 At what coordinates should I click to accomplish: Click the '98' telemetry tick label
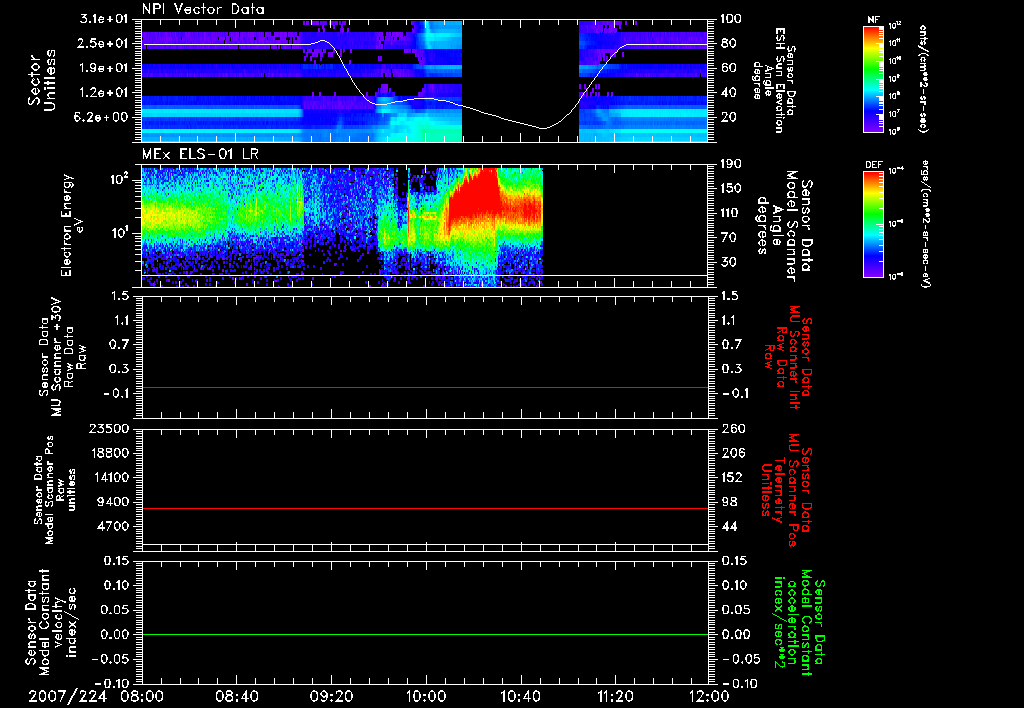click(728, 502)
